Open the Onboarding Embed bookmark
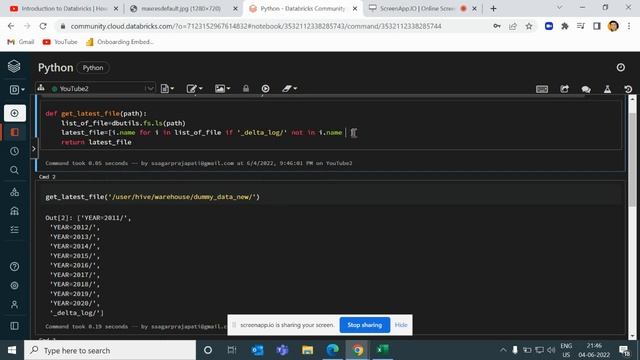 tap(120, 42)
